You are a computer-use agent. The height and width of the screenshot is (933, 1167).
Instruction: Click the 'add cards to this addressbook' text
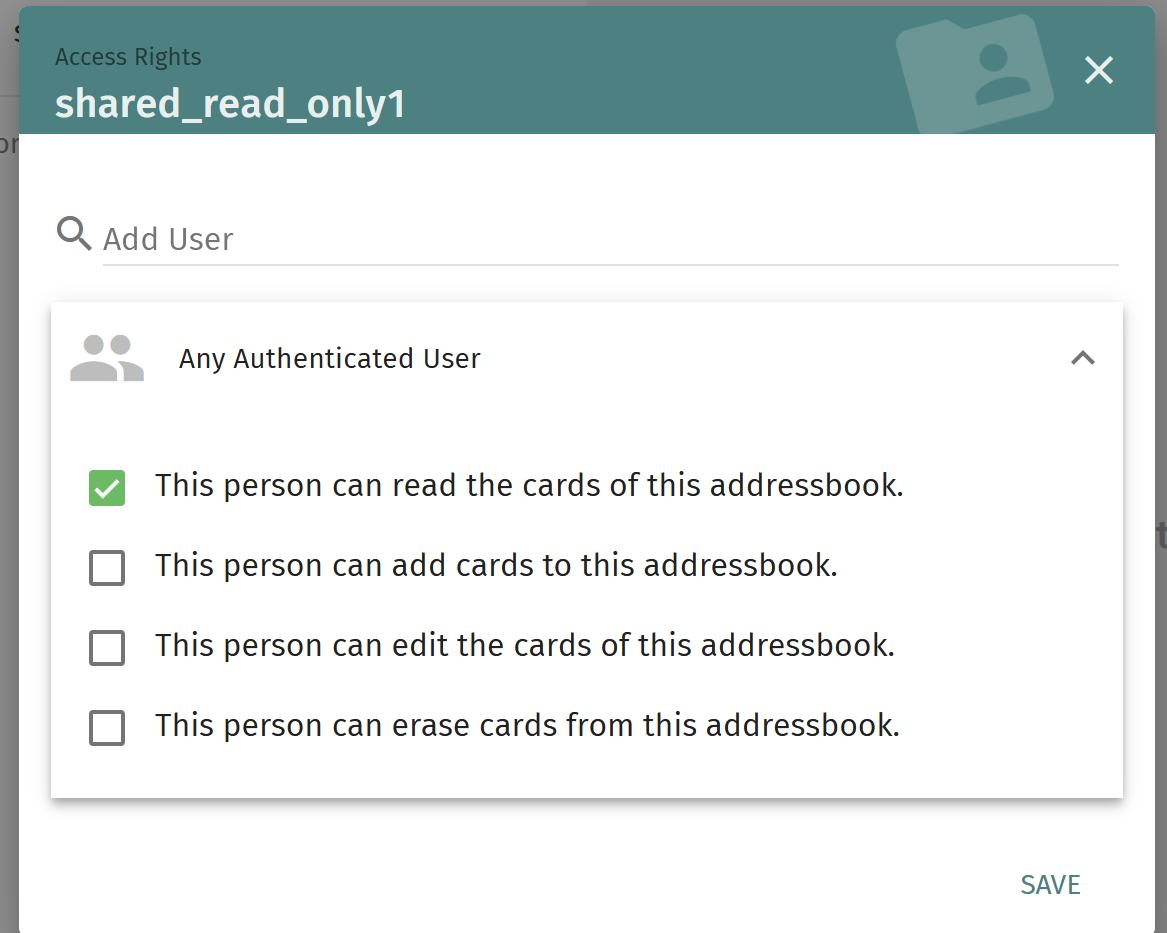496,566
